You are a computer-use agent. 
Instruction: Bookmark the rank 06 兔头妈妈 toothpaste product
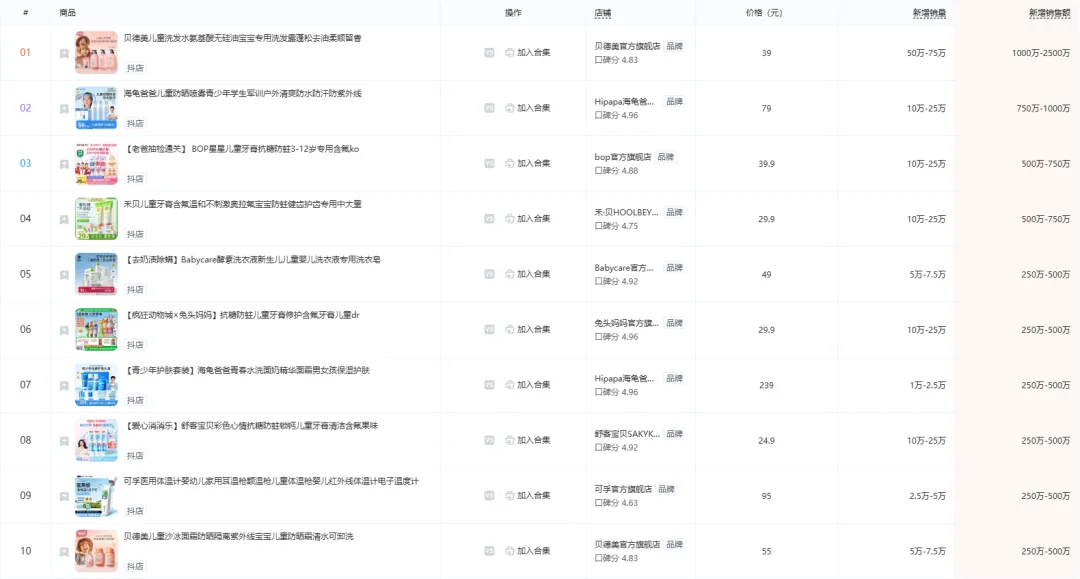click(64, 330)
